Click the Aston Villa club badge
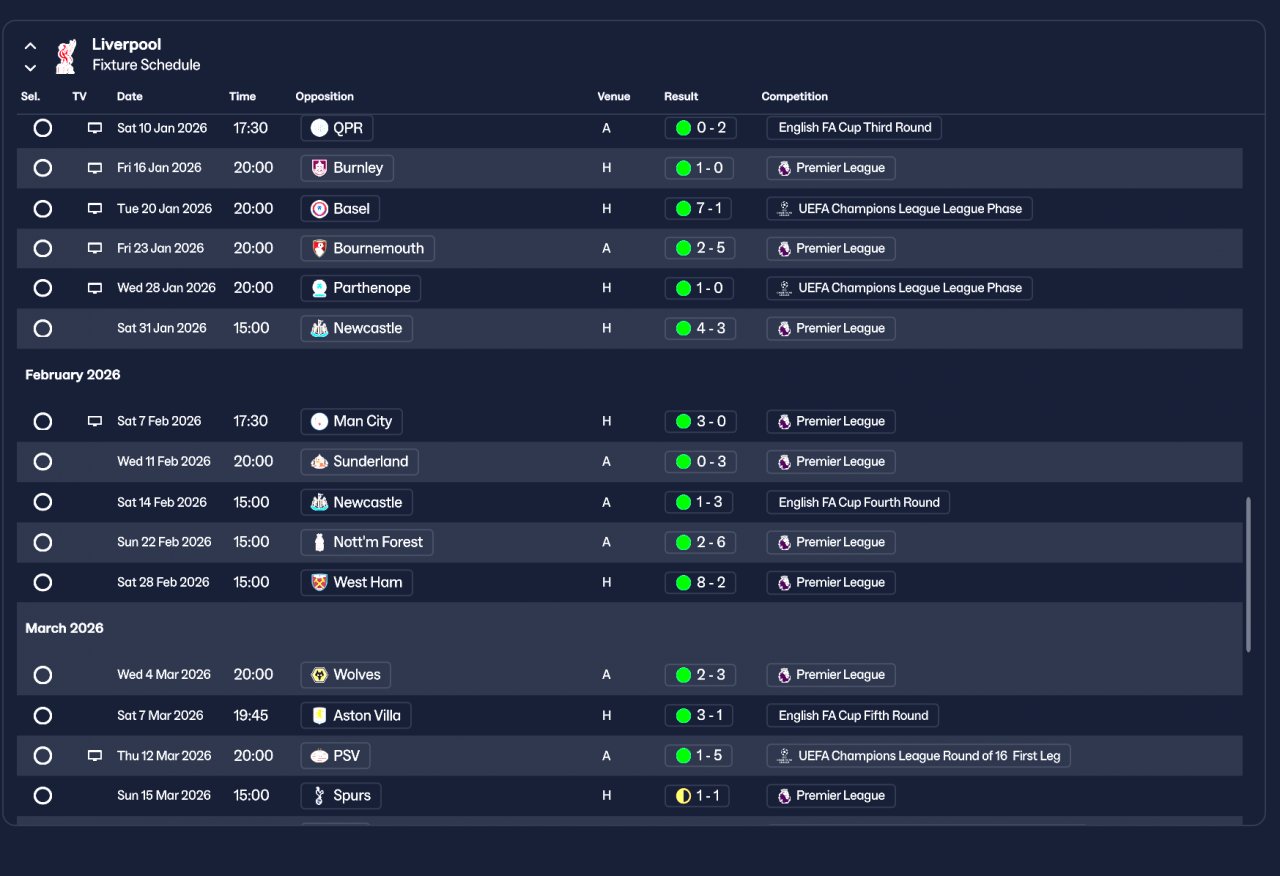Viewport: 1280px width, 876px height. (319, 715)
